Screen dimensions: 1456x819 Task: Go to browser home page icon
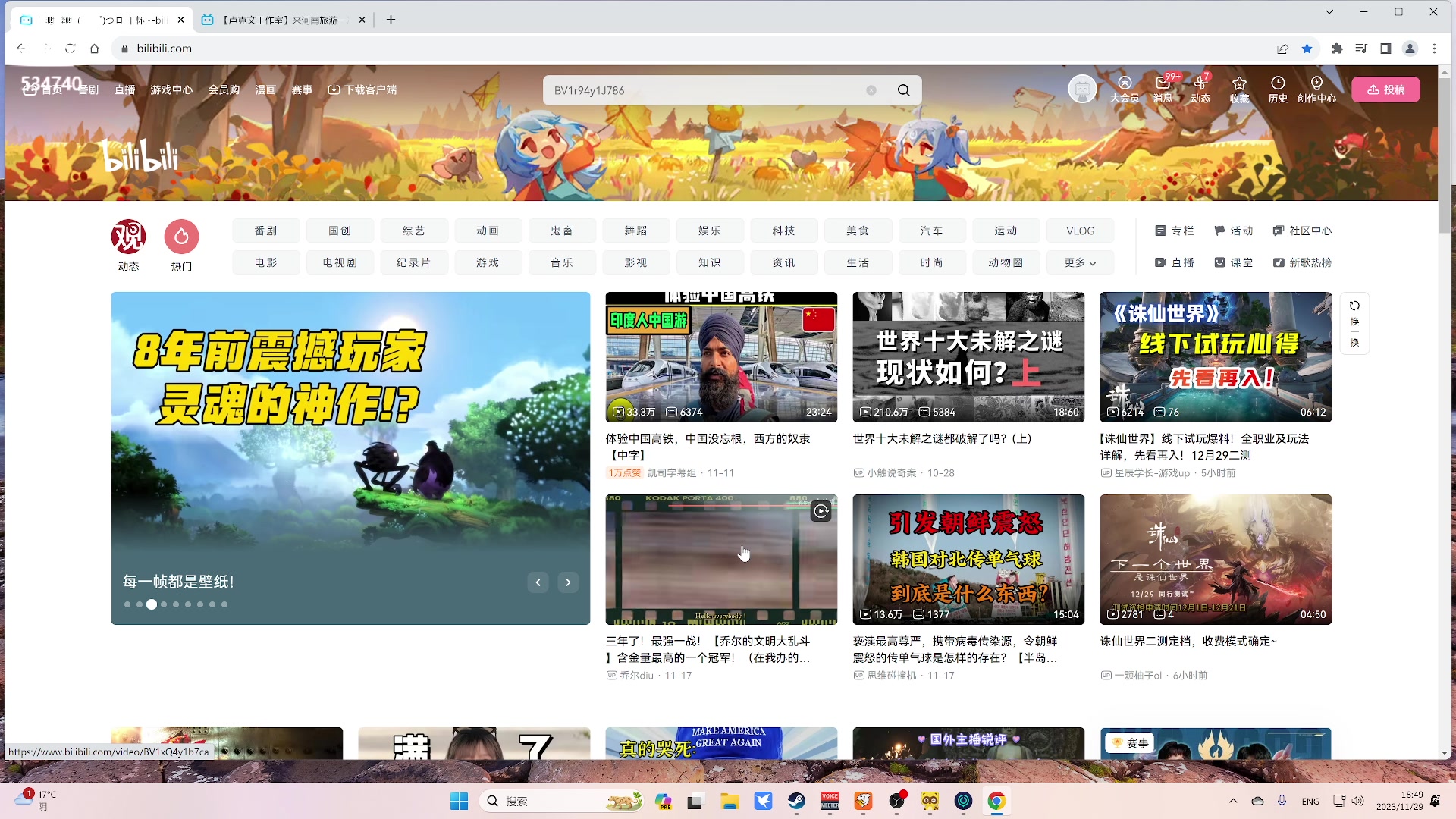tap(94, 49)
